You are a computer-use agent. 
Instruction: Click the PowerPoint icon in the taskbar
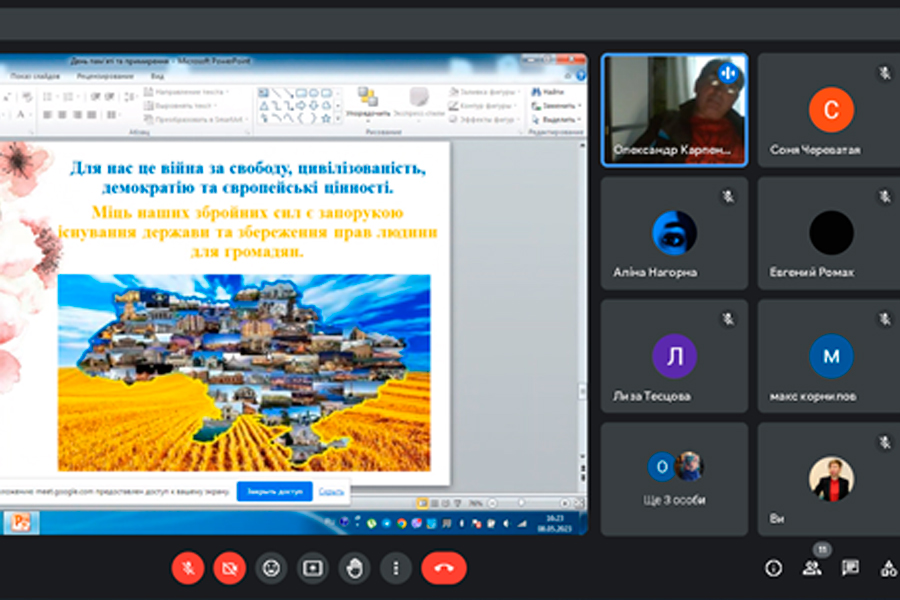click(x=21, y=522)
